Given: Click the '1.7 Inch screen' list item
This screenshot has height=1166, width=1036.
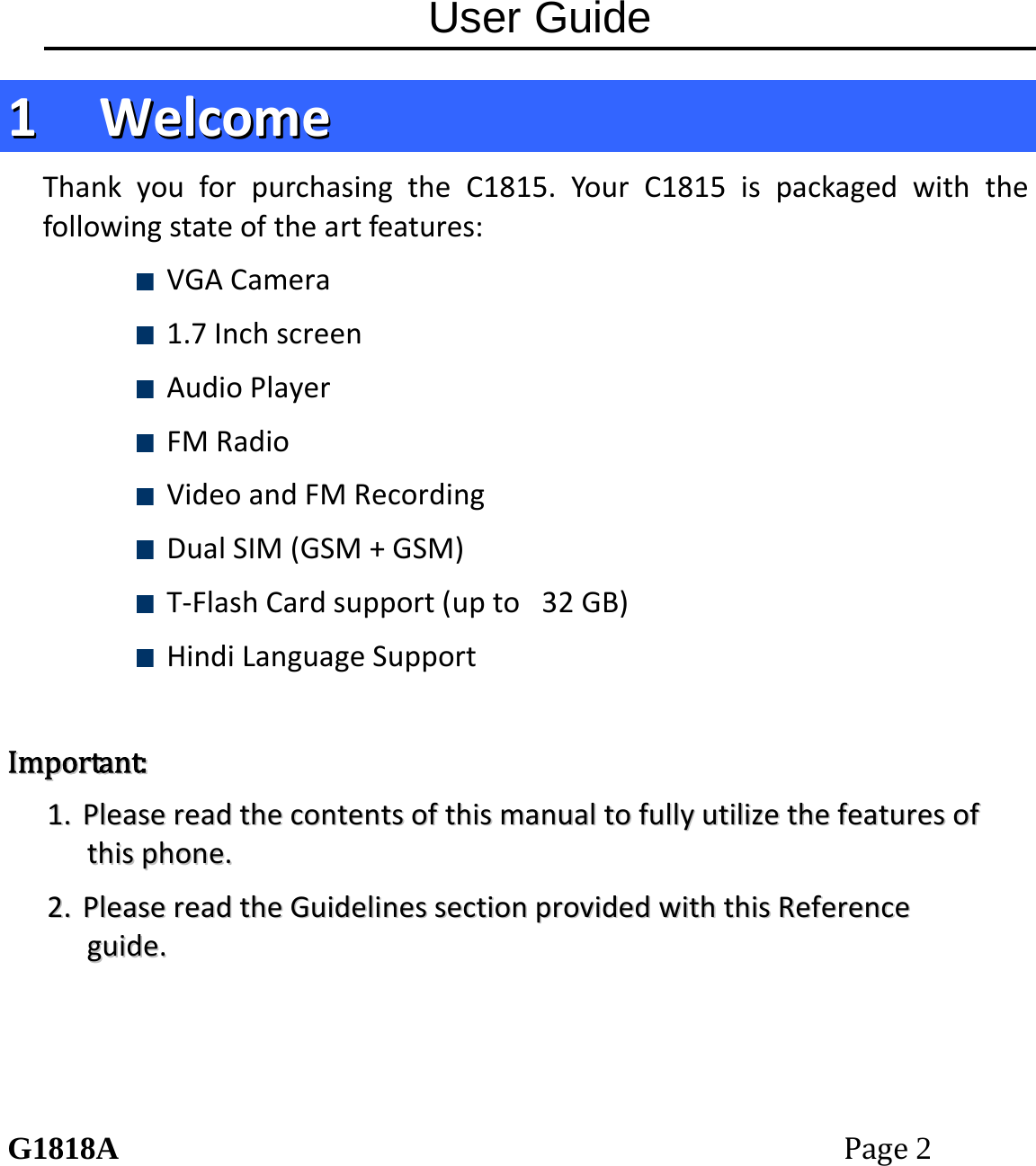Looking at the screenshot, I should click(264, 334).
